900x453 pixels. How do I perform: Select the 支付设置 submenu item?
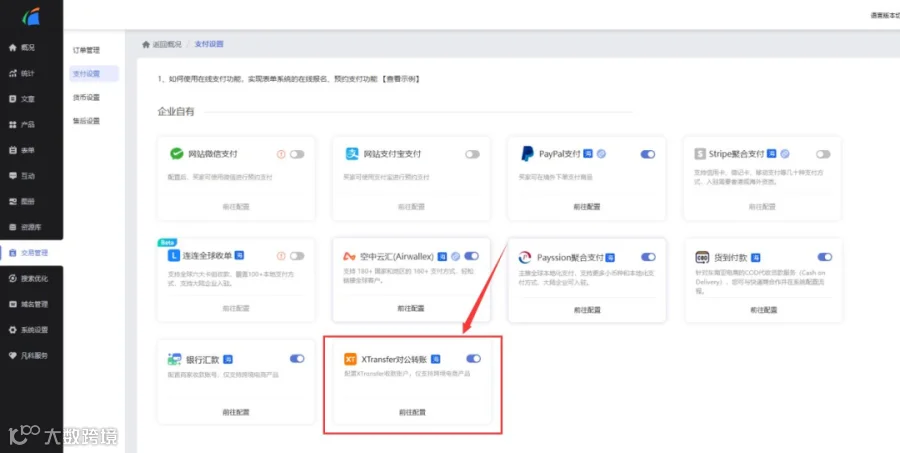click(x=94, y=73)
